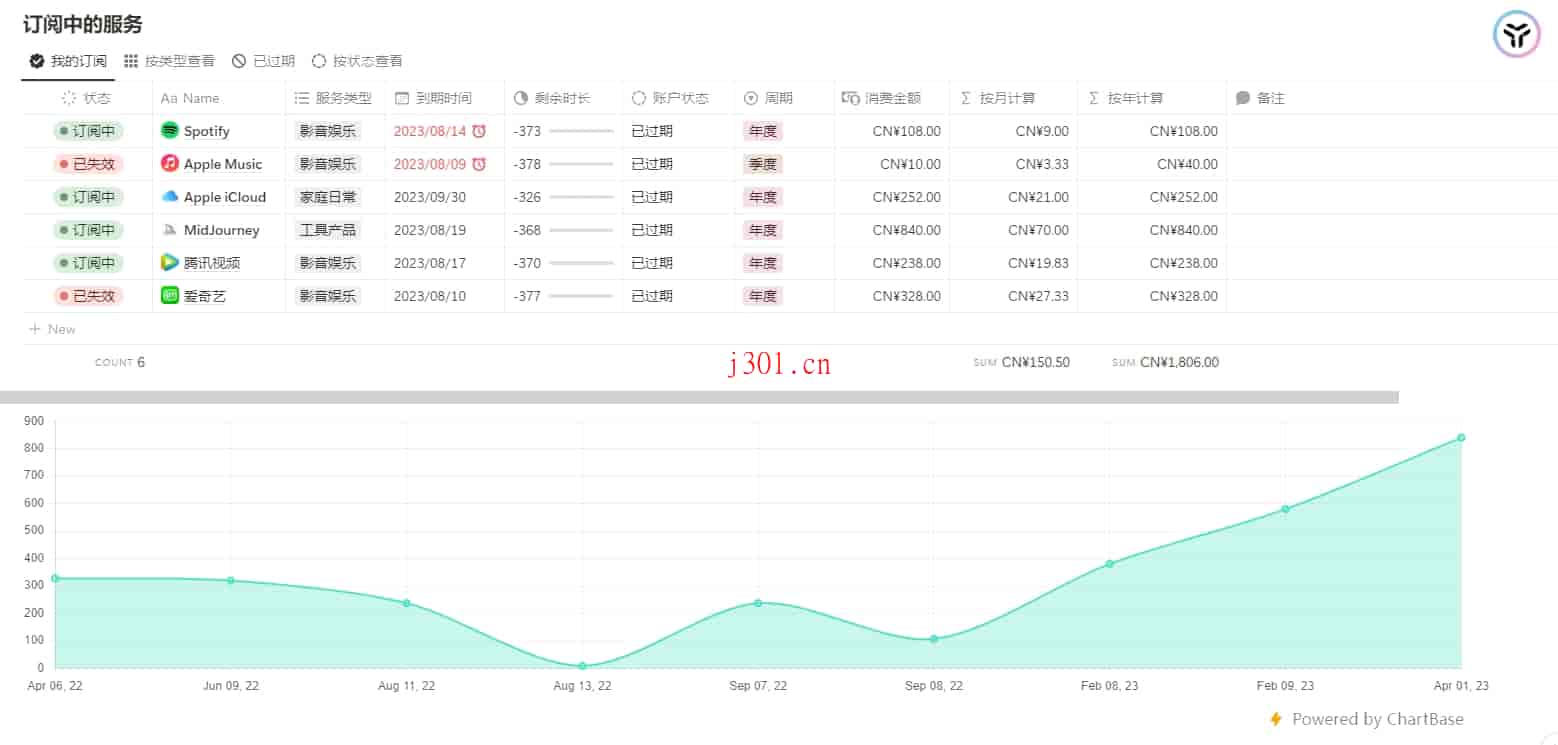Click the date 2023/08/19 cell
1558x745 pixels.
[x=430, y=230]
